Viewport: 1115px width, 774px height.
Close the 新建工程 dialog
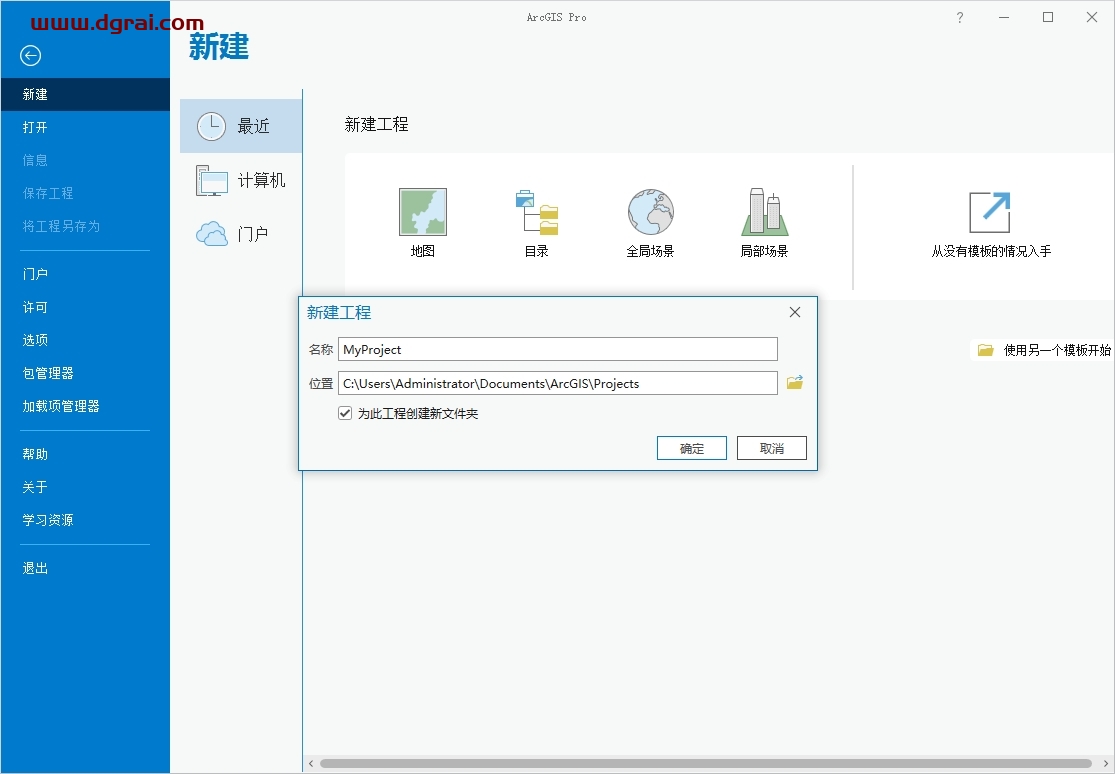click(x=795, y=312)
